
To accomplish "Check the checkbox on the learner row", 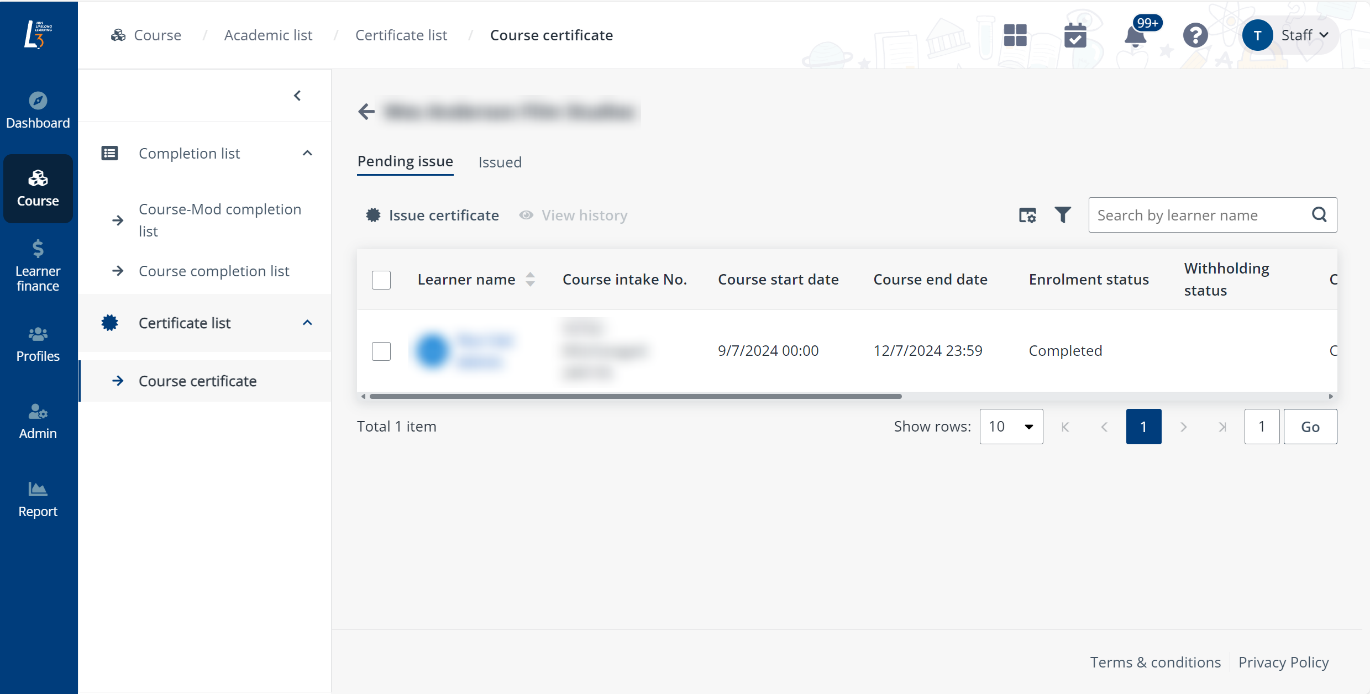I will (381, 350).
